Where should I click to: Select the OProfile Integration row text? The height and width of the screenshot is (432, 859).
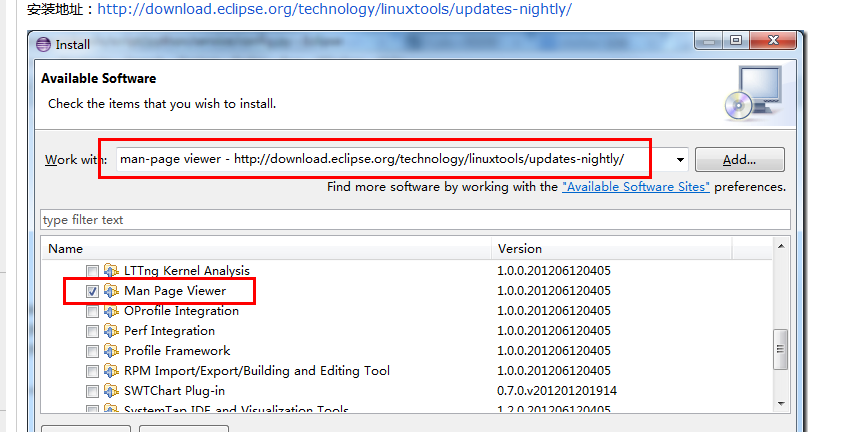pyautogui.click(x=181, y=311)
